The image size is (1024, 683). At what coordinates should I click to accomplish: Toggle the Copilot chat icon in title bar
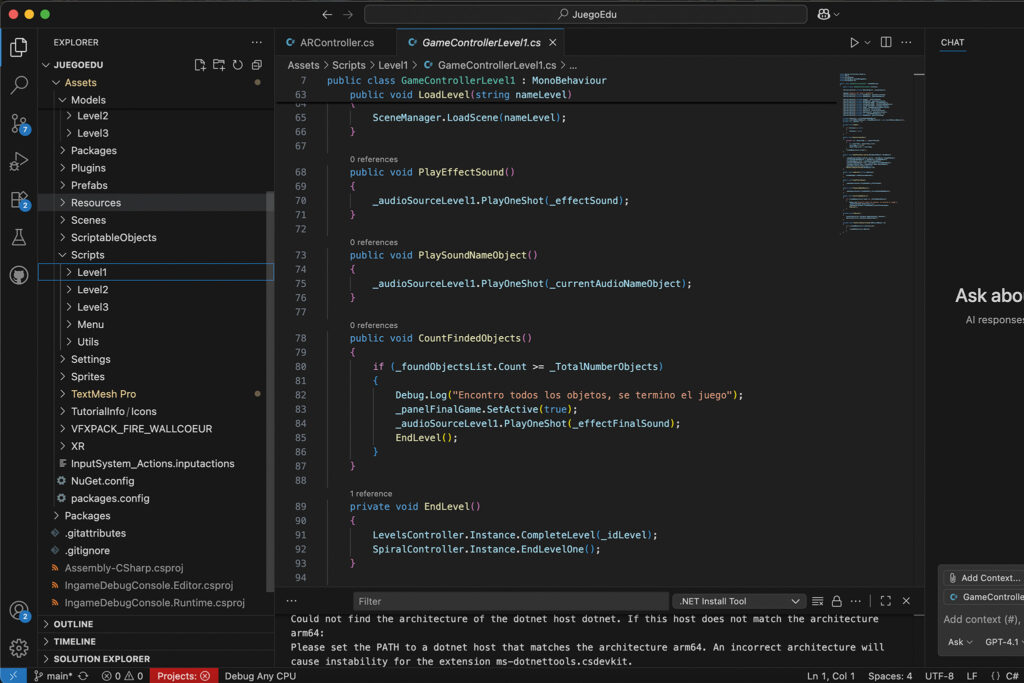click(x=824, y=14)
